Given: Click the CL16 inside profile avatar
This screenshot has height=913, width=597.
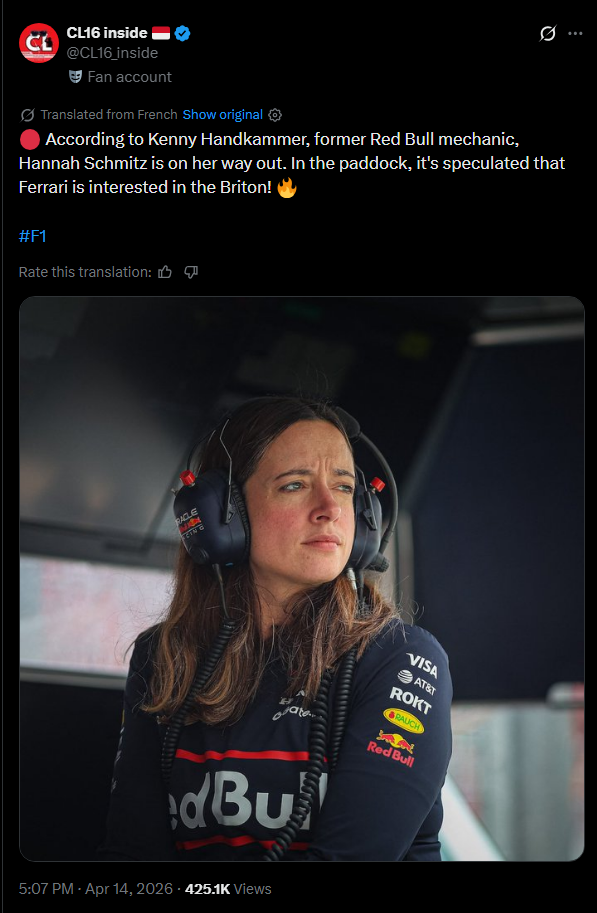Looking at the screenshot, I should click(38, 43).
